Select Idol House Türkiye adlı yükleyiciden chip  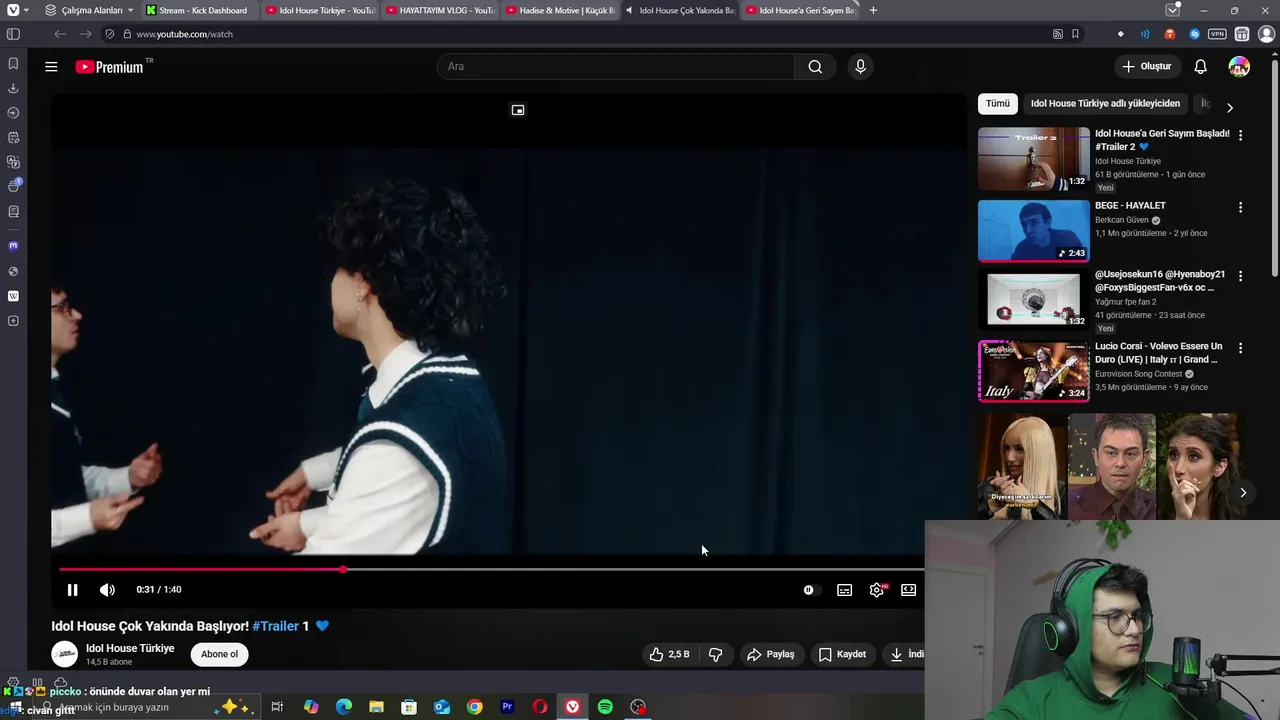[1105, 103]
